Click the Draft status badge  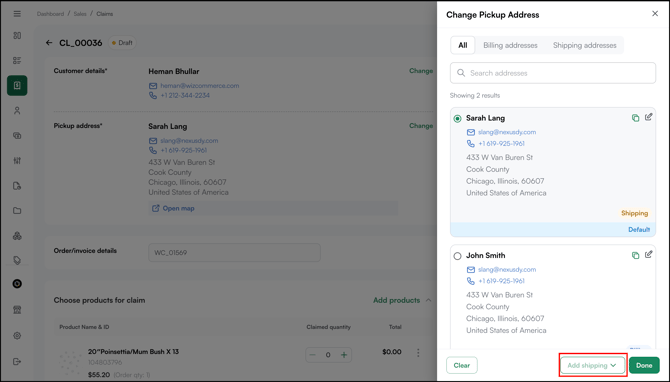pyautogui.click(x=122, y=43)
